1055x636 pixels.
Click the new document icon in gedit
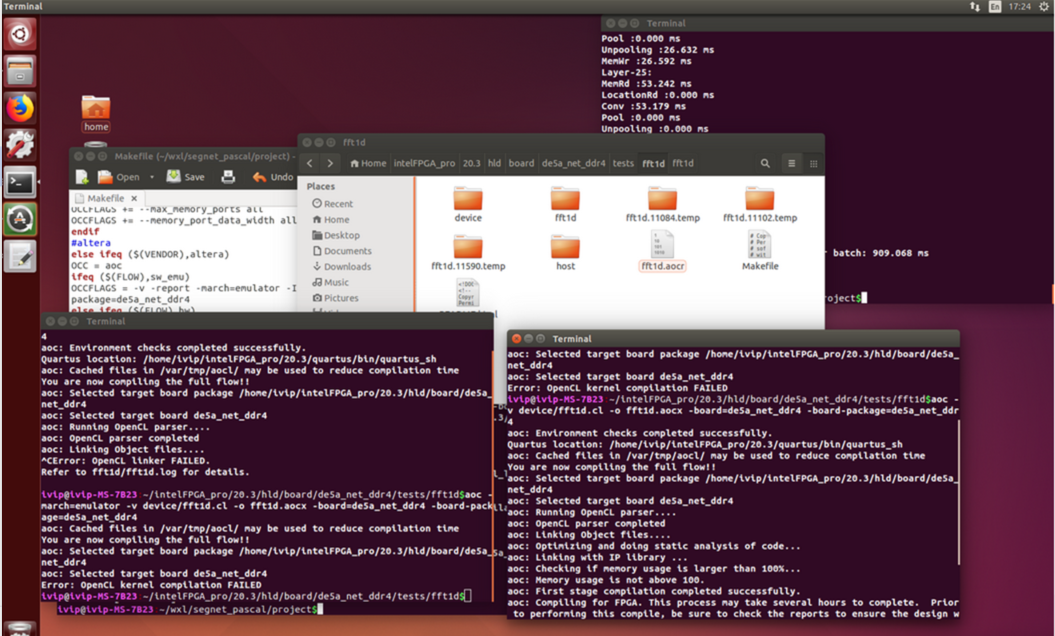82,177
